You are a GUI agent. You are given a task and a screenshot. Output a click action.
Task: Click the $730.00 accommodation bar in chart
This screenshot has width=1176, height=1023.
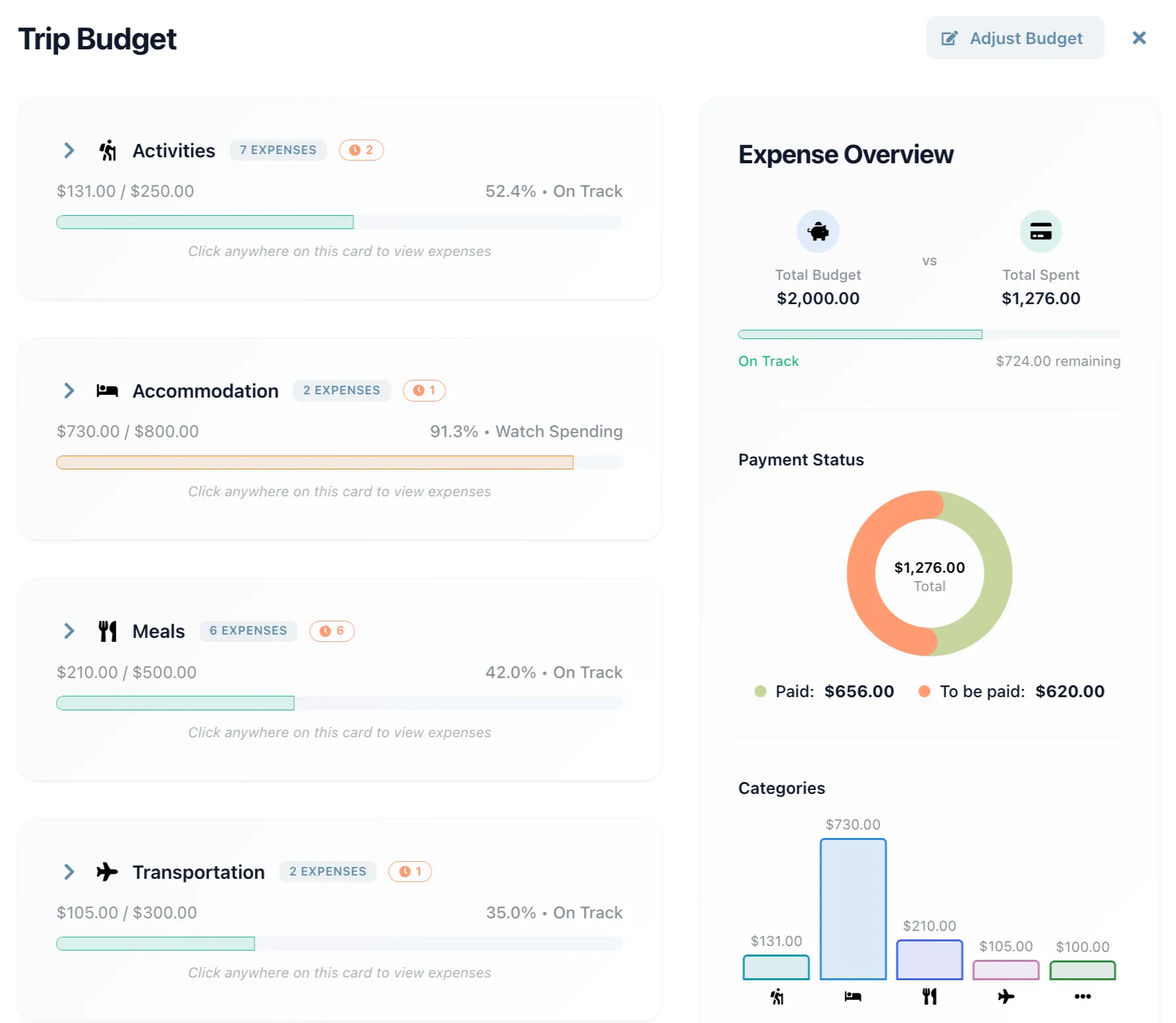[x=853, y=908]
